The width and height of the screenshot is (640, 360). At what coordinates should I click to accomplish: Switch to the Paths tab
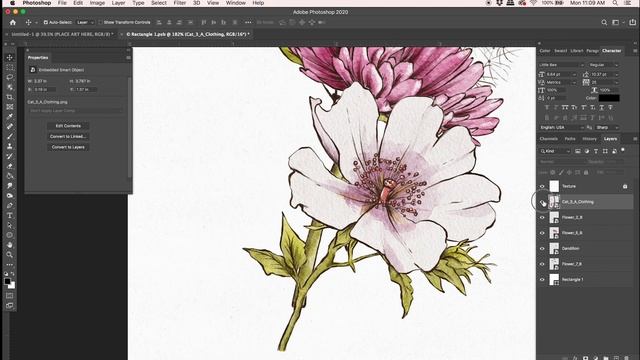570,139
